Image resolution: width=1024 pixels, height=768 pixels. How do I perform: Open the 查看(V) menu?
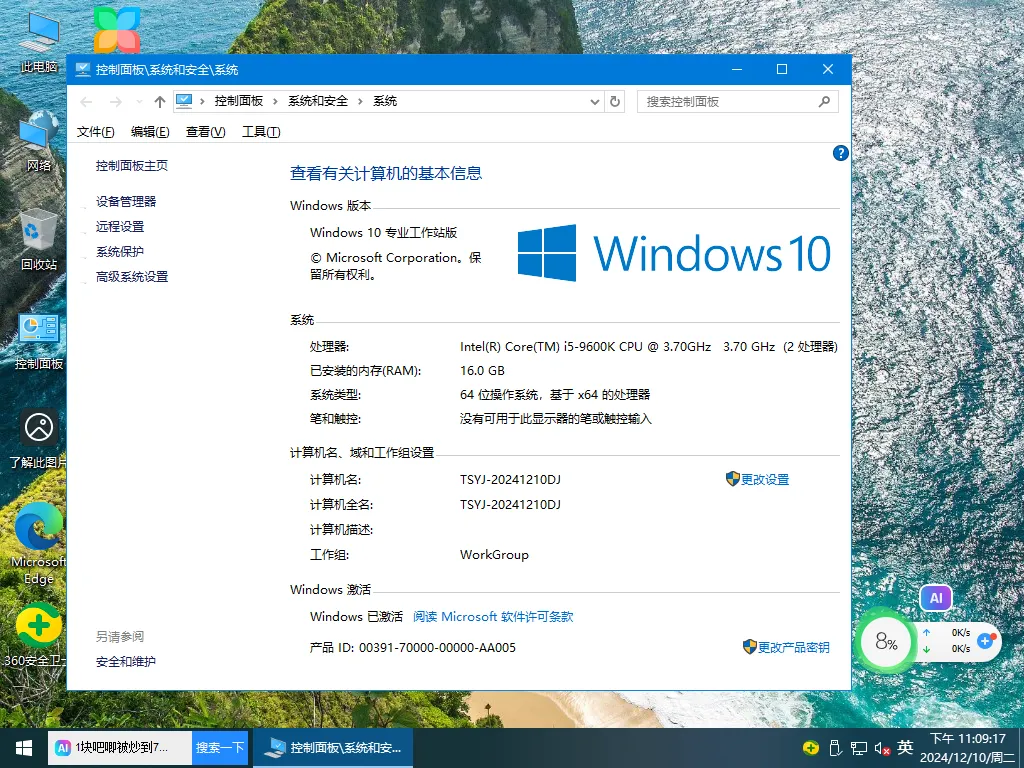pos(204,131)
